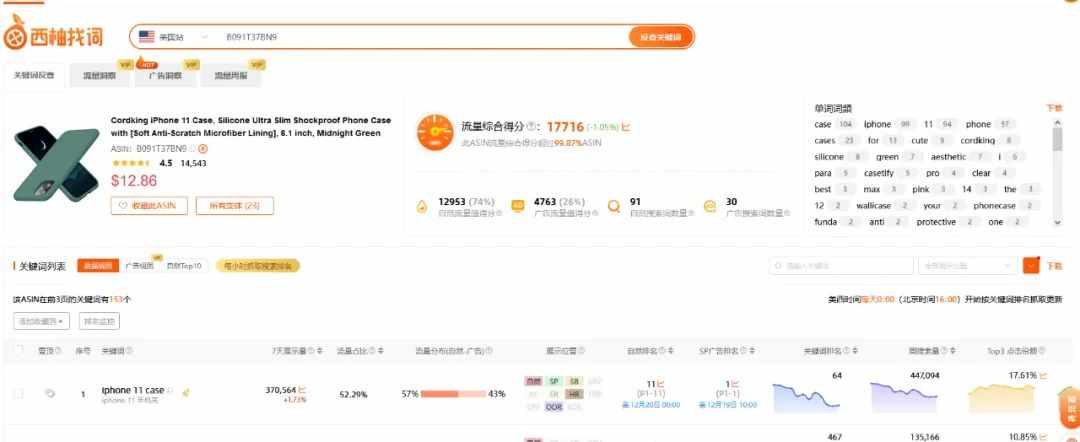View the Cordking phone case product thumbnail
1080x442 pixels.
click(56, 165)
